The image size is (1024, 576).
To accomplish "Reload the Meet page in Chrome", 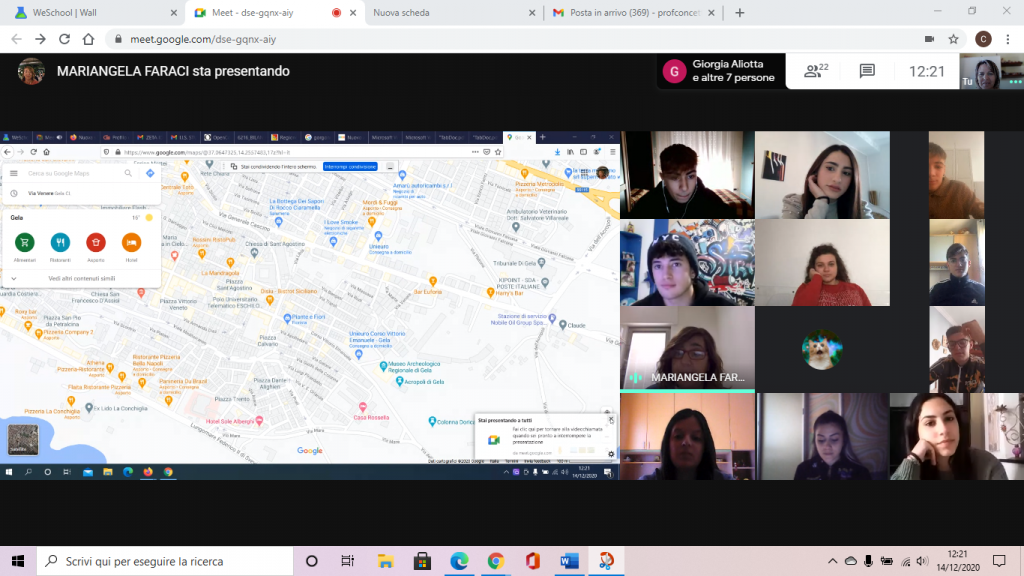I will [x=64, y=39].
